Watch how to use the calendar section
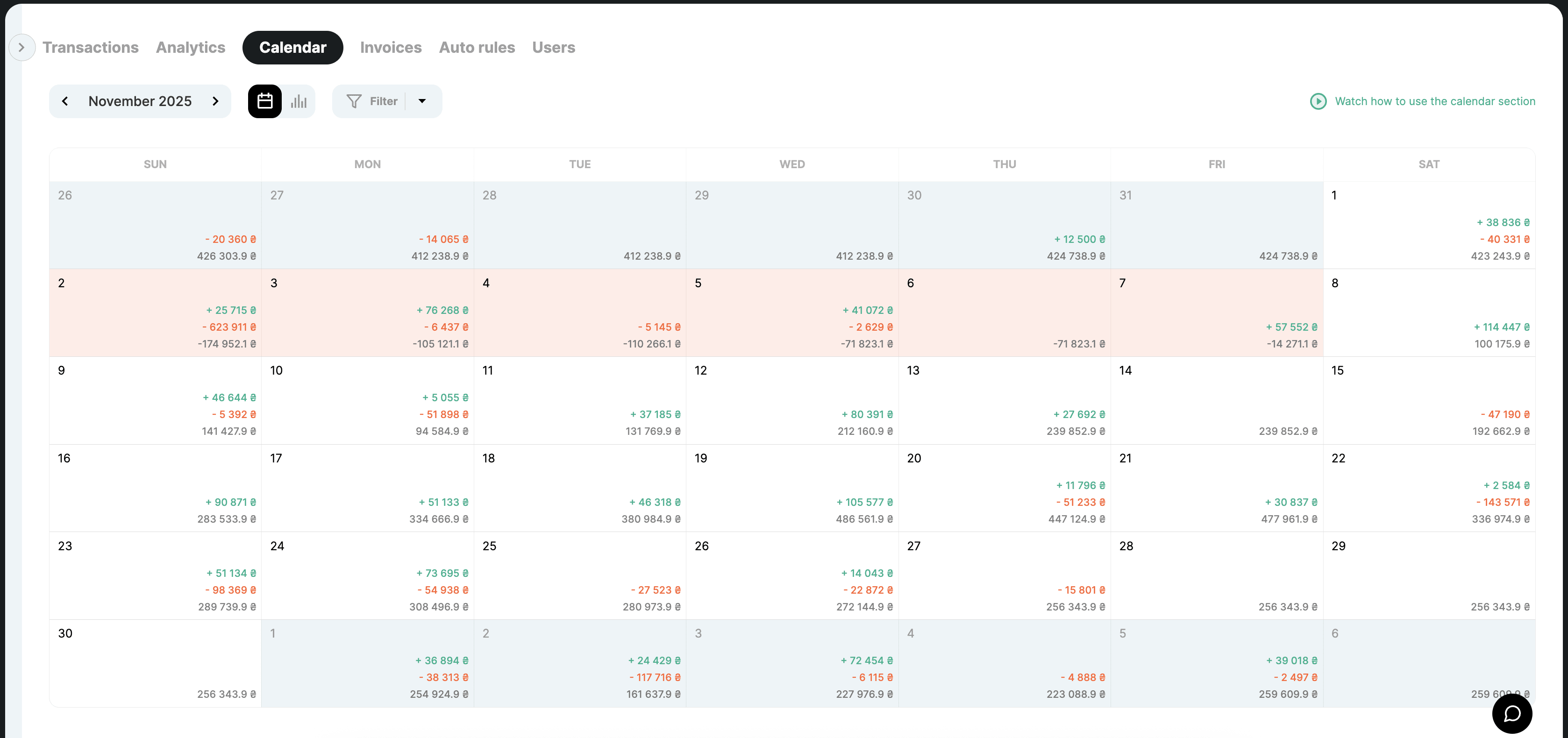The image size is (1568, 738). 1435,101
